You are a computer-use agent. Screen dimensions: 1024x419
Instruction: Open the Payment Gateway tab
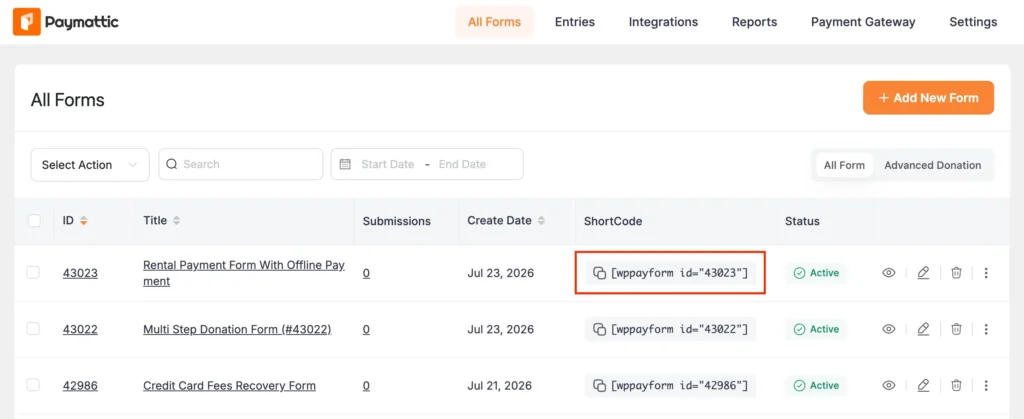point(863,22)
